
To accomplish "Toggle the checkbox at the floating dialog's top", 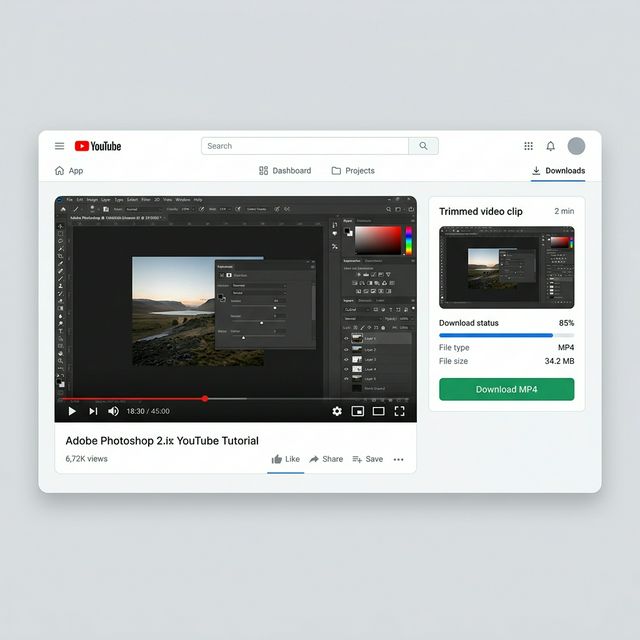I will point(222,275).
